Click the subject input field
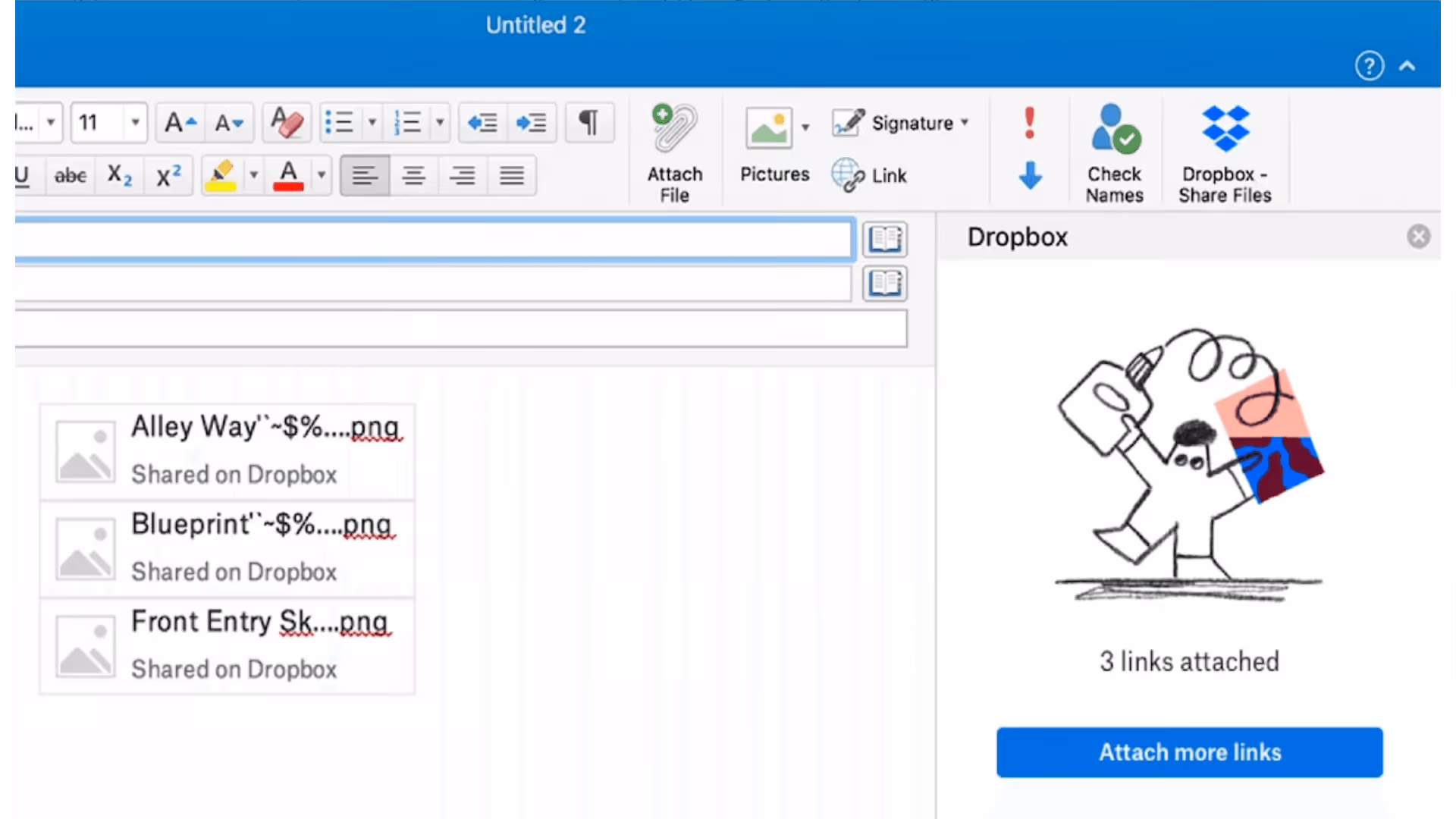Image resolution: width=1456 pixels, height=819 pixels. click(461, 328)
